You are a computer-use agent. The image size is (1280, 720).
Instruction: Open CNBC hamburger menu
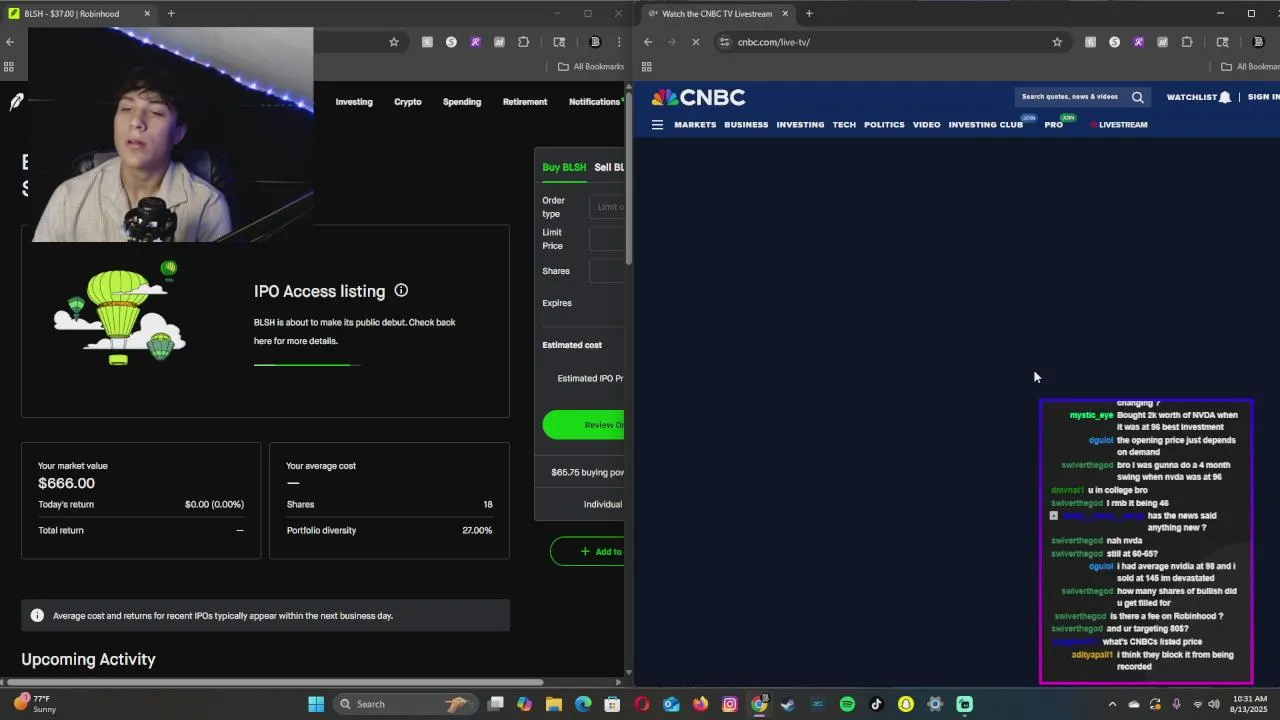pyautogui.click(x=657, y=125)
